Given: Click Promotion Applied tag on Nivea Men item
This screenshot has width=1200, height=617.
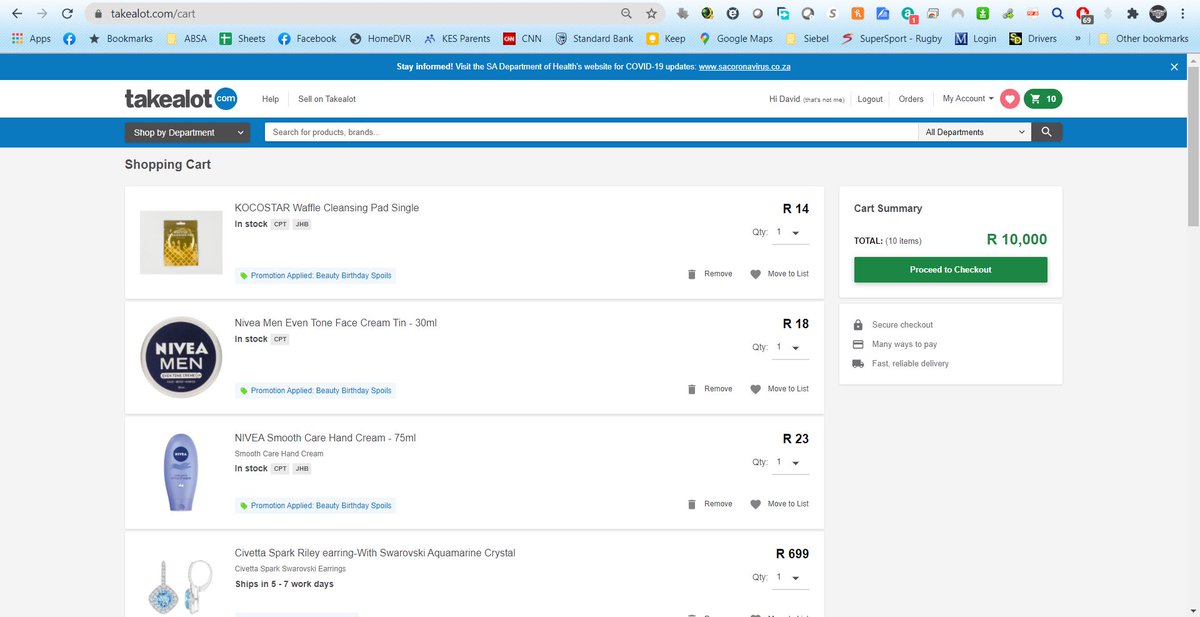Looking at the screenshot, I should pos(315,390).
